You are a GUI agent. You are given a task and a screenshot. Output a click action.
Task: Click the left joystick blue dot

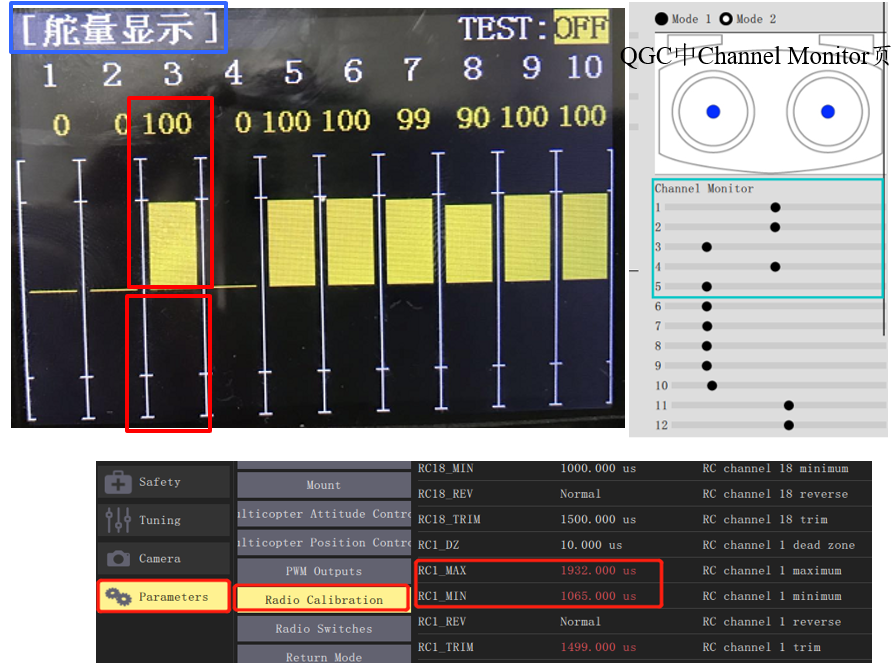point(713,111)
